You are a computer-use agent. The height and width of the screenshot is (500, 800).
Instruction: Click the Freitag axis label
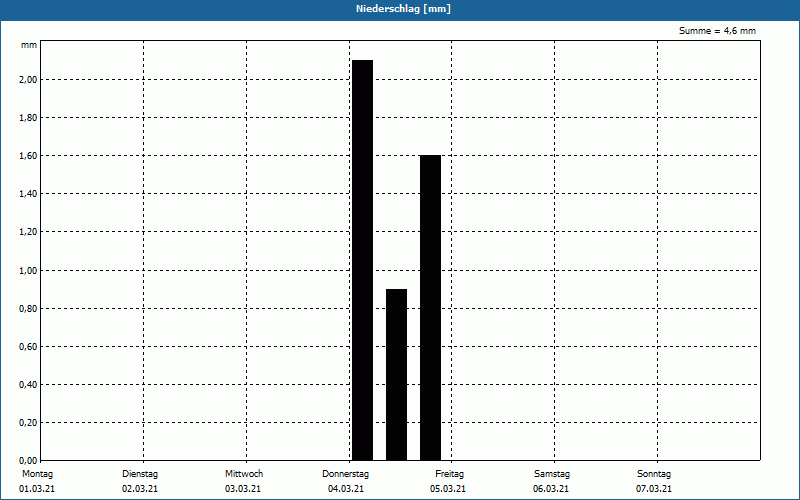coord(449,474)
